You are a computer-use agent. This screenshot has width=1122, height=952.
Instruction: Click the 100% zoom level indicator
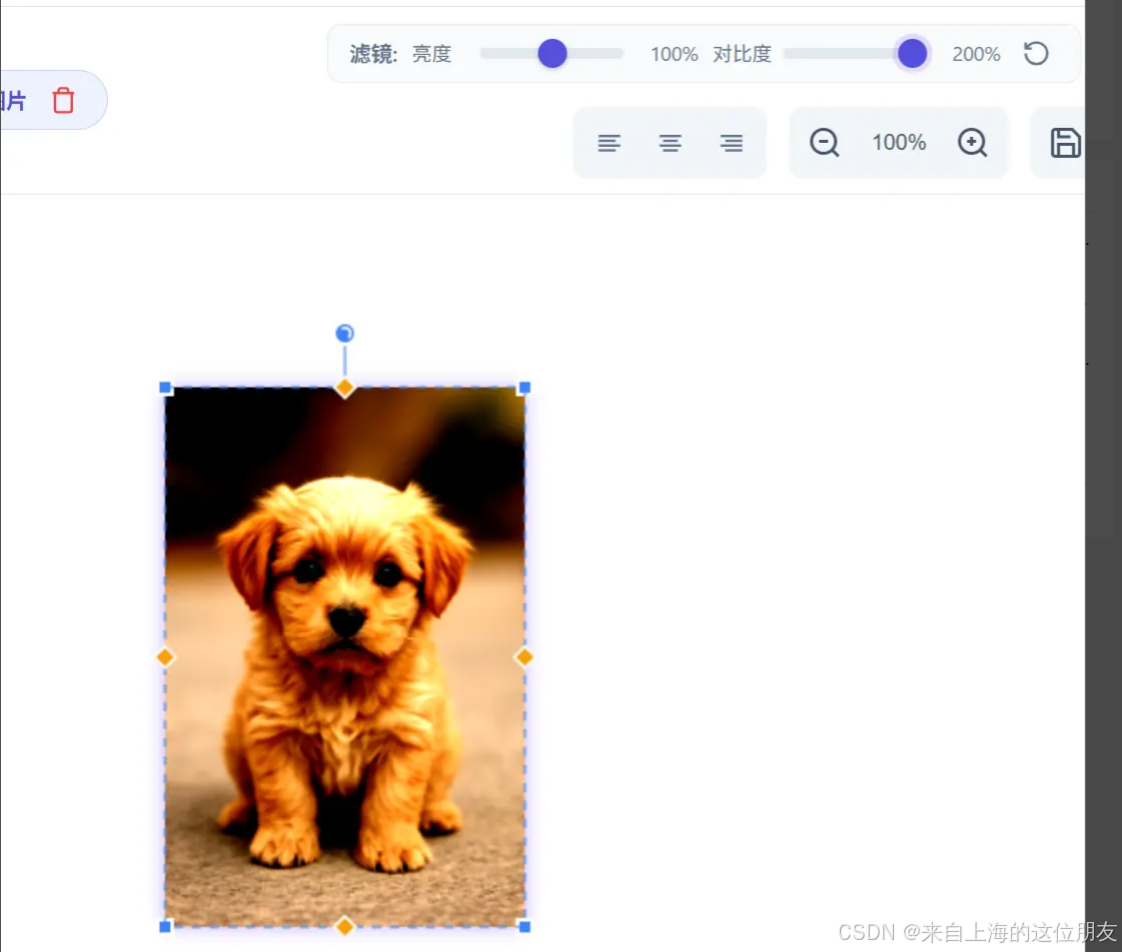[898, 143]
